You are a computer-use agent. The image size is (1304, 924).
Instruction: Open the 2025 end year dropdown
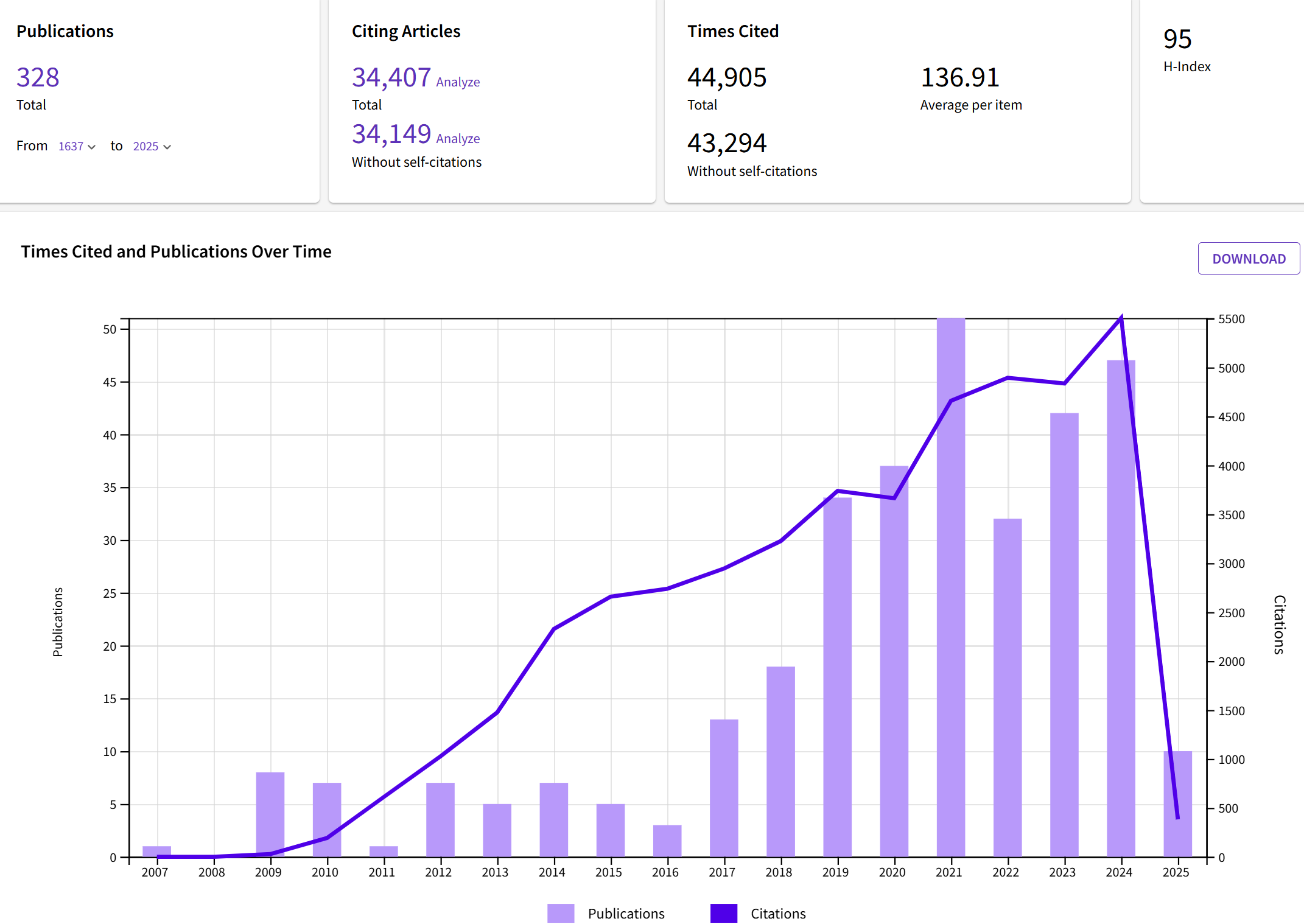pyautogui.click(x=152, y=147)
